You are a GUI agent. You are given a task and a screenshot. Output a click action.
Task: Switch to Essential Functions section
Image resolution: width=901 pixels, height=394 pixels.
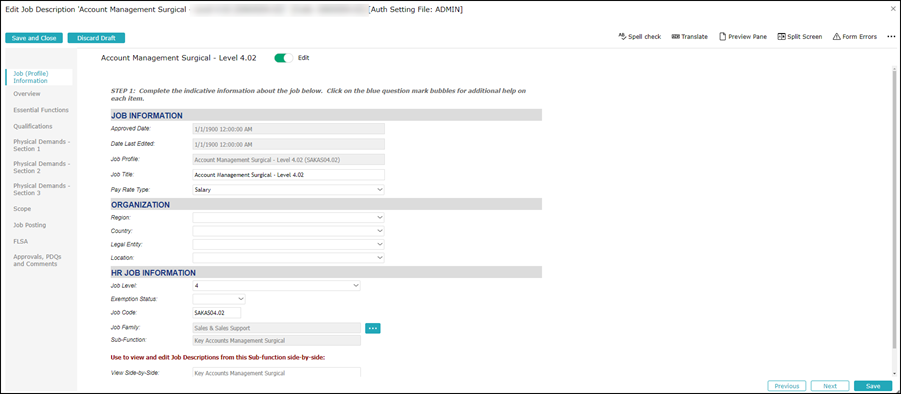pos(41,110)
